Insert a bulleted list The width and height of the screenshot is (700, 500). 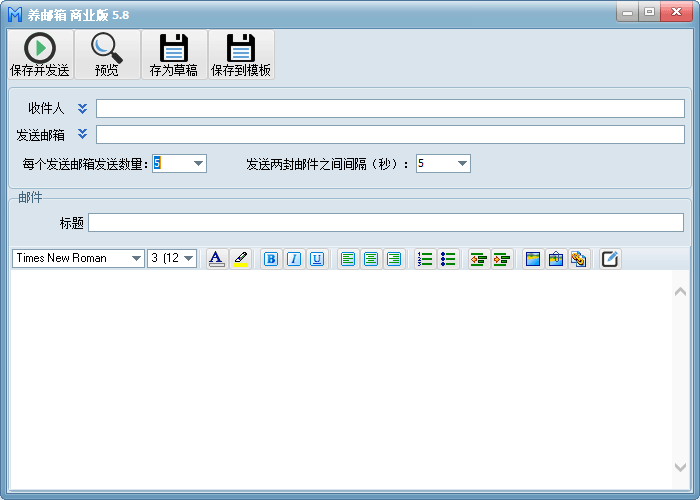(x=448, y=259)
